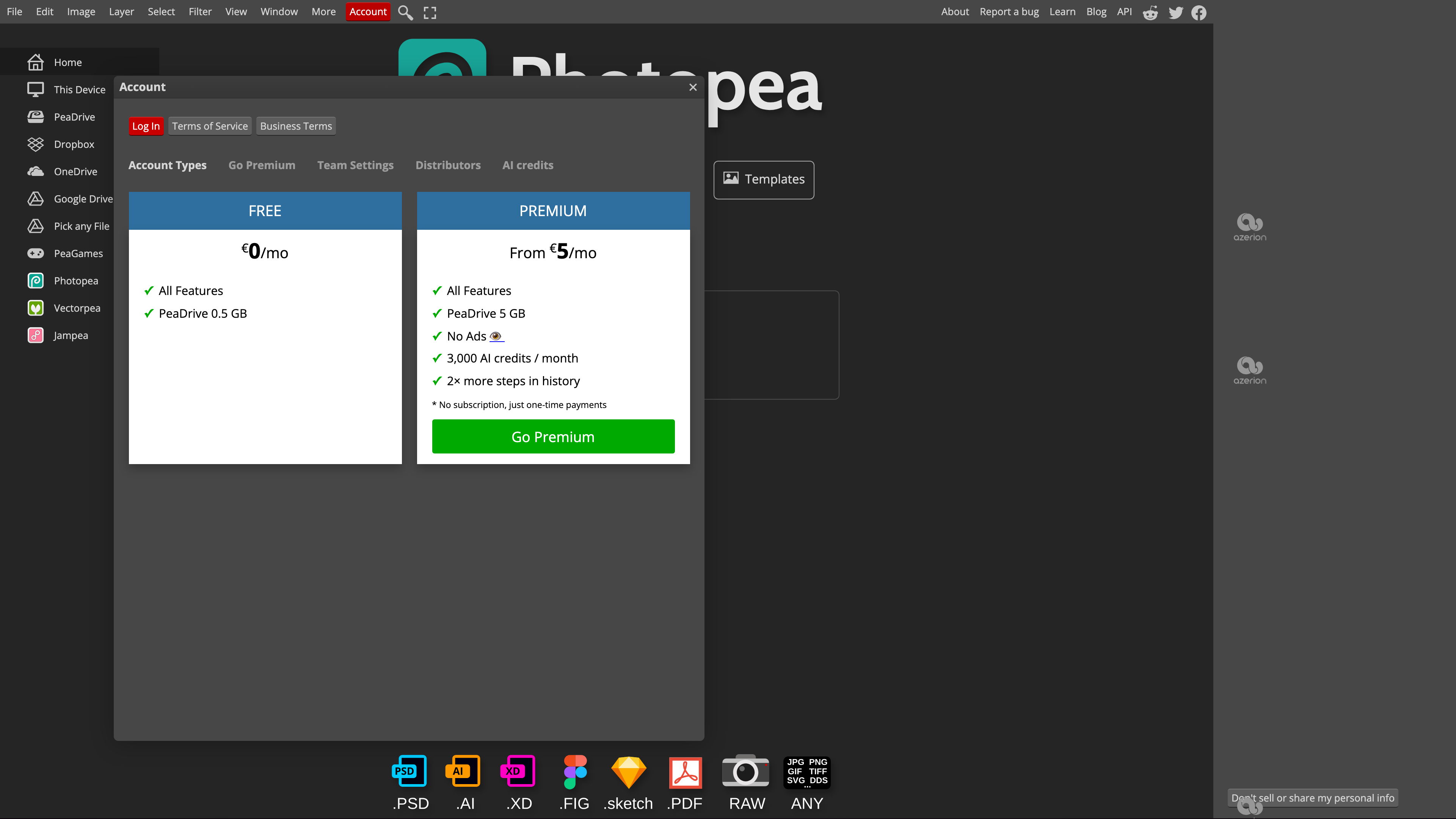Screen dimensions: 1456x819
Task: Click the Home icon in the sidebar
Action: tap(36, 62)
